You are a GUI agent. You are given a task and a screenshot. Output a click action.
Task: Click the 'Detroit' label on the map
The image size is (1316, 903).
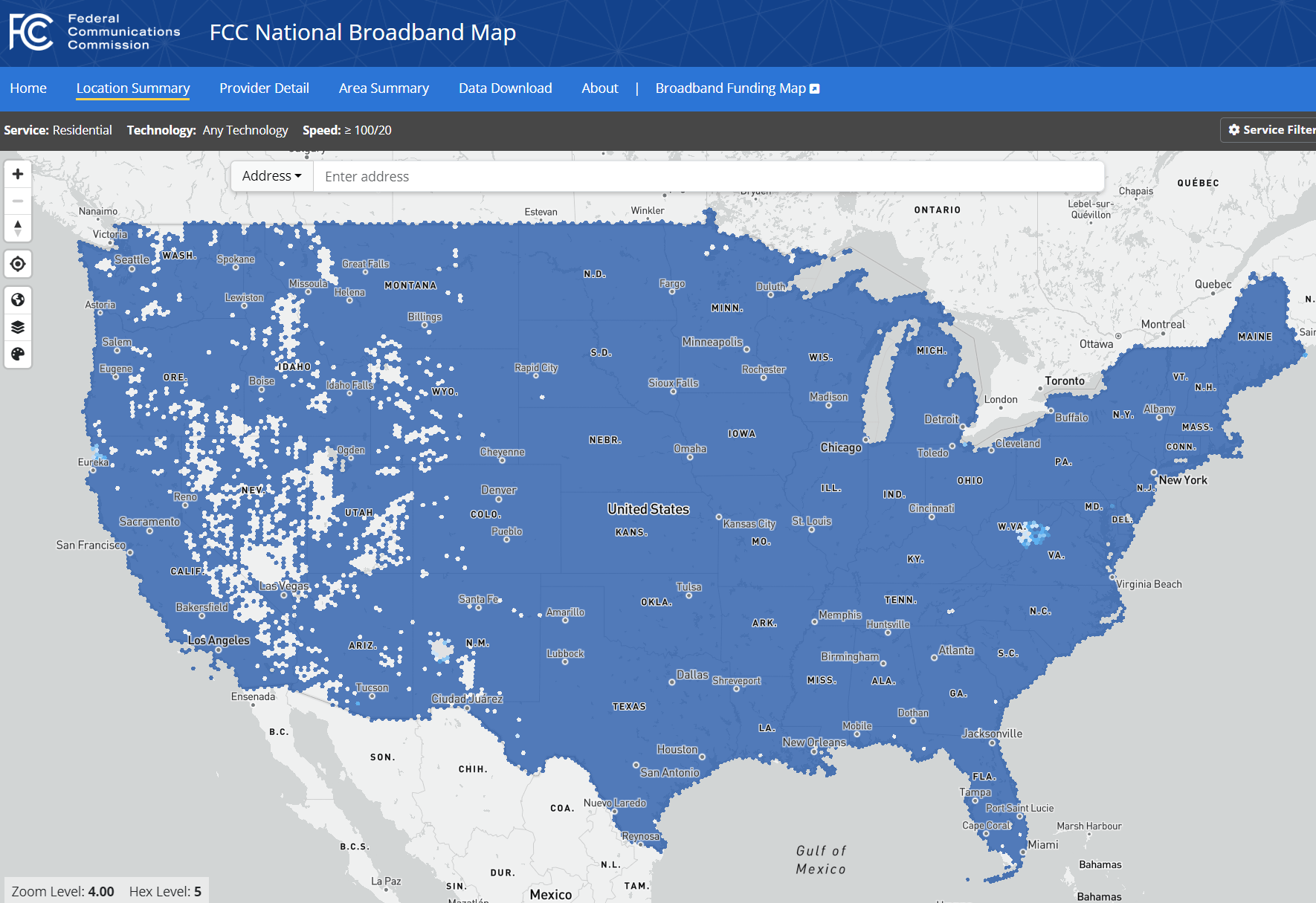[941, 419]
